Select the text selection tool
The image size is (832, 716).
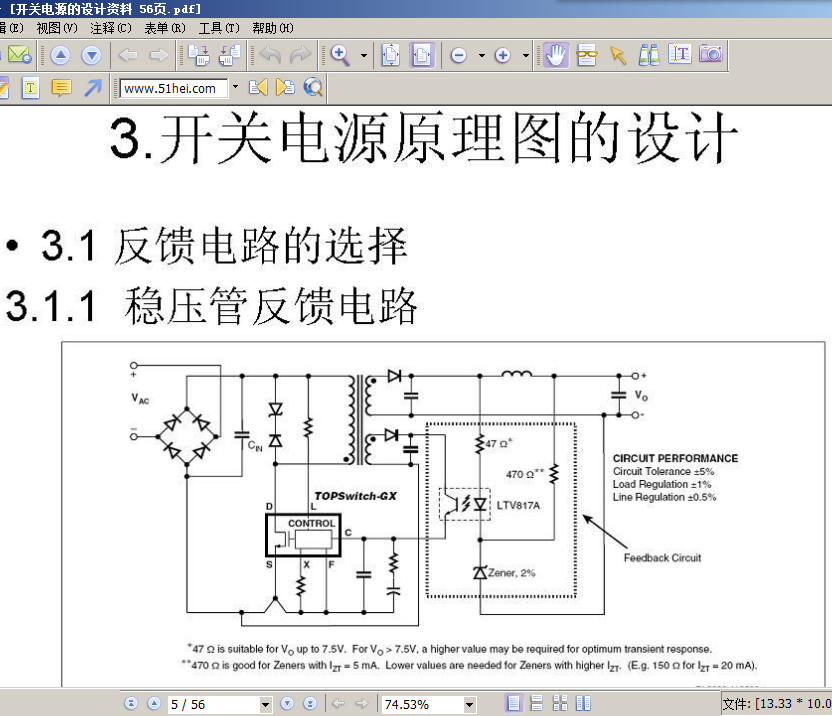click(680, 55)
